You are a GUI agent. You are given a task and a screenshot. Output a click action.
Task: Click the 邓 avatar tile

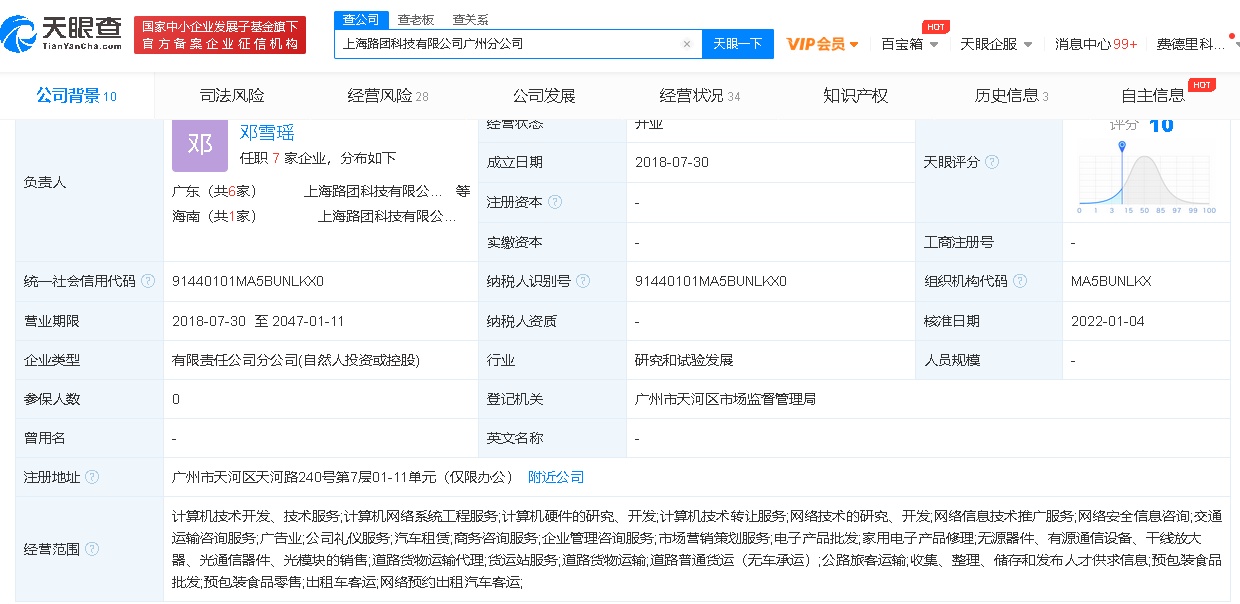[x=200, y=145]
